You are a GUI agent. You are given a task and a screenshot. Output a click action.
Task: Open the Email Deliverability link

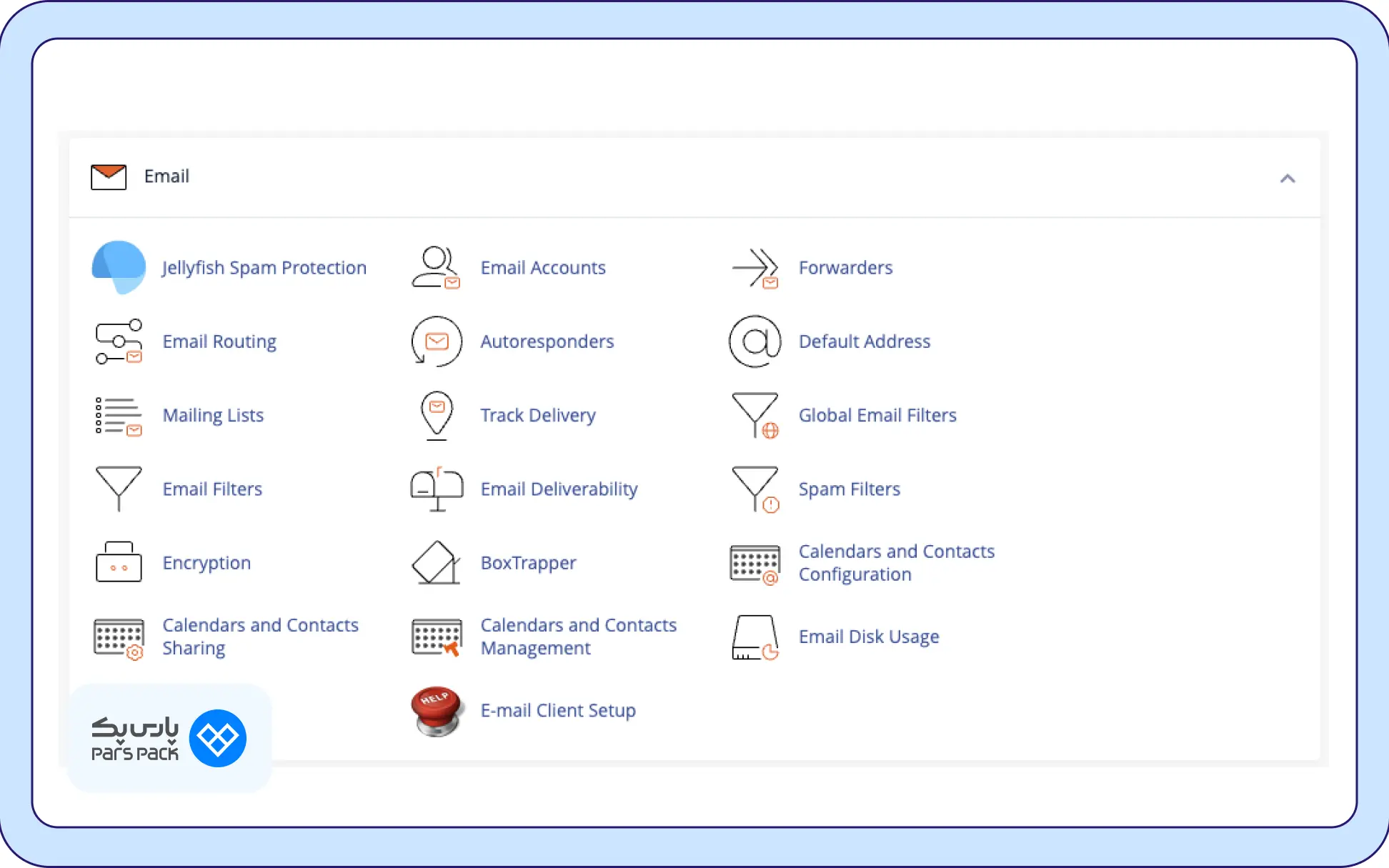[559, 489]
